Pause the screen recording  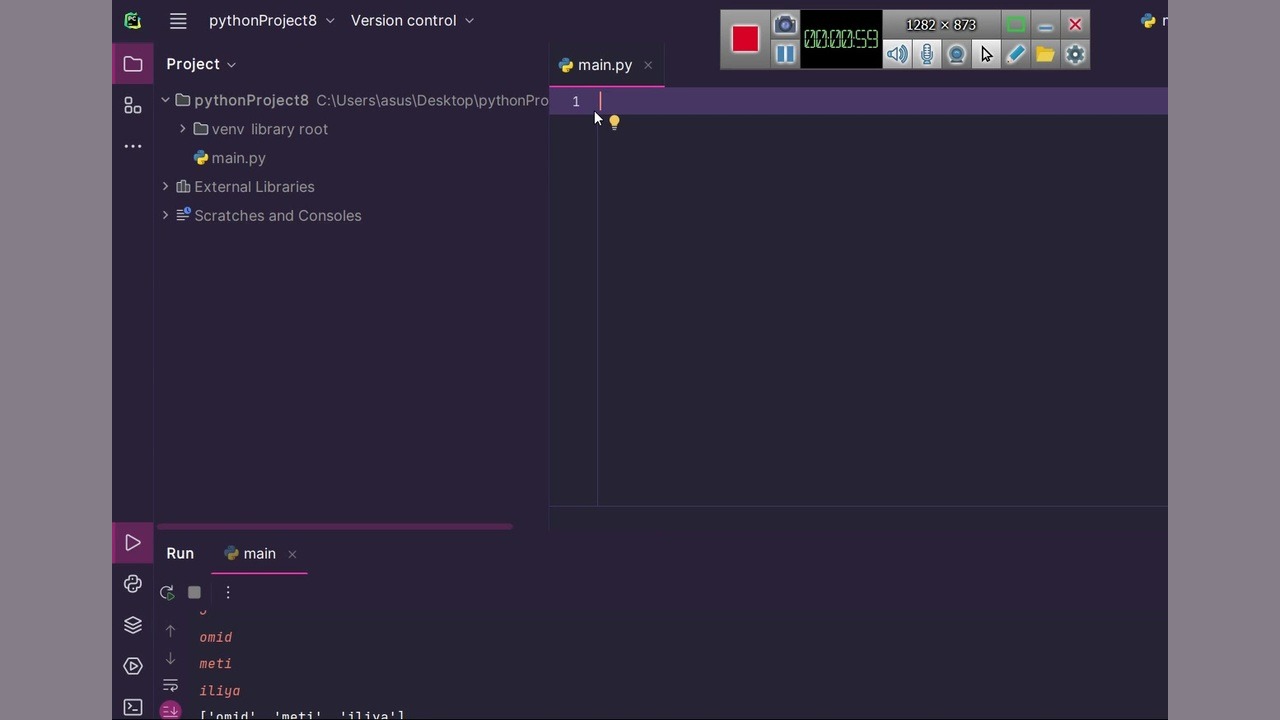(785, 54)
